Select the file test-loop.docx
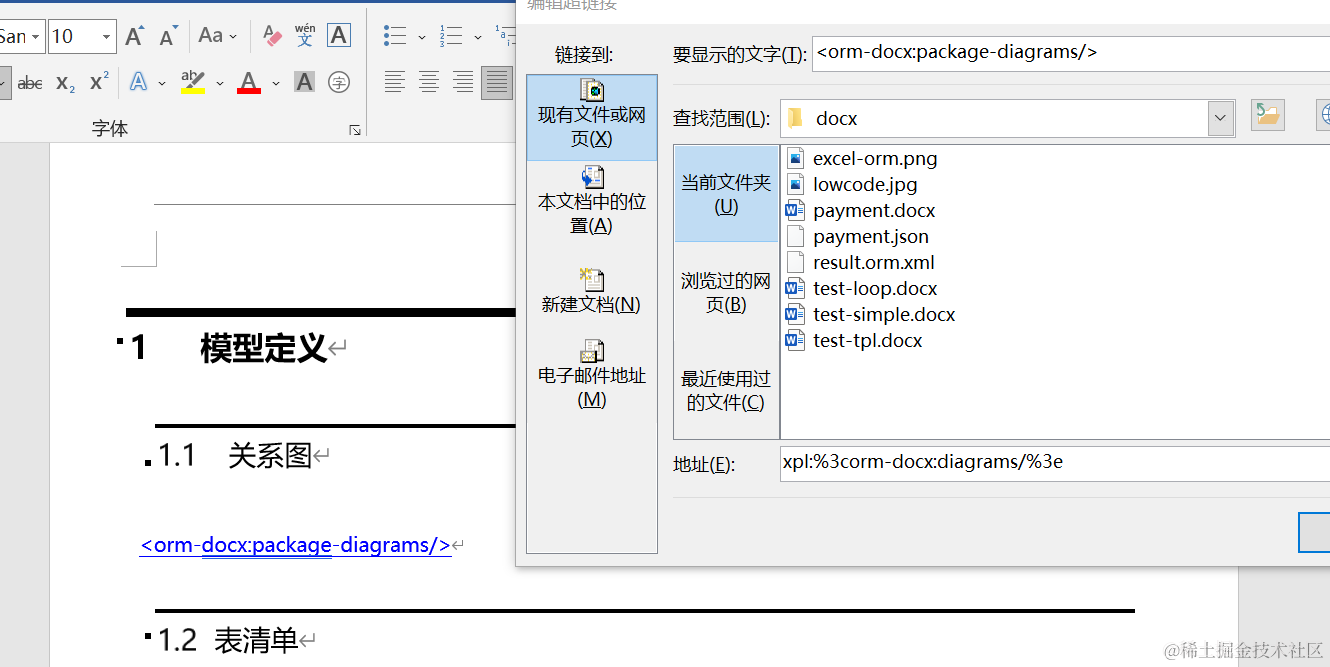Screen dimensions: 1330x667 point(875,288)
